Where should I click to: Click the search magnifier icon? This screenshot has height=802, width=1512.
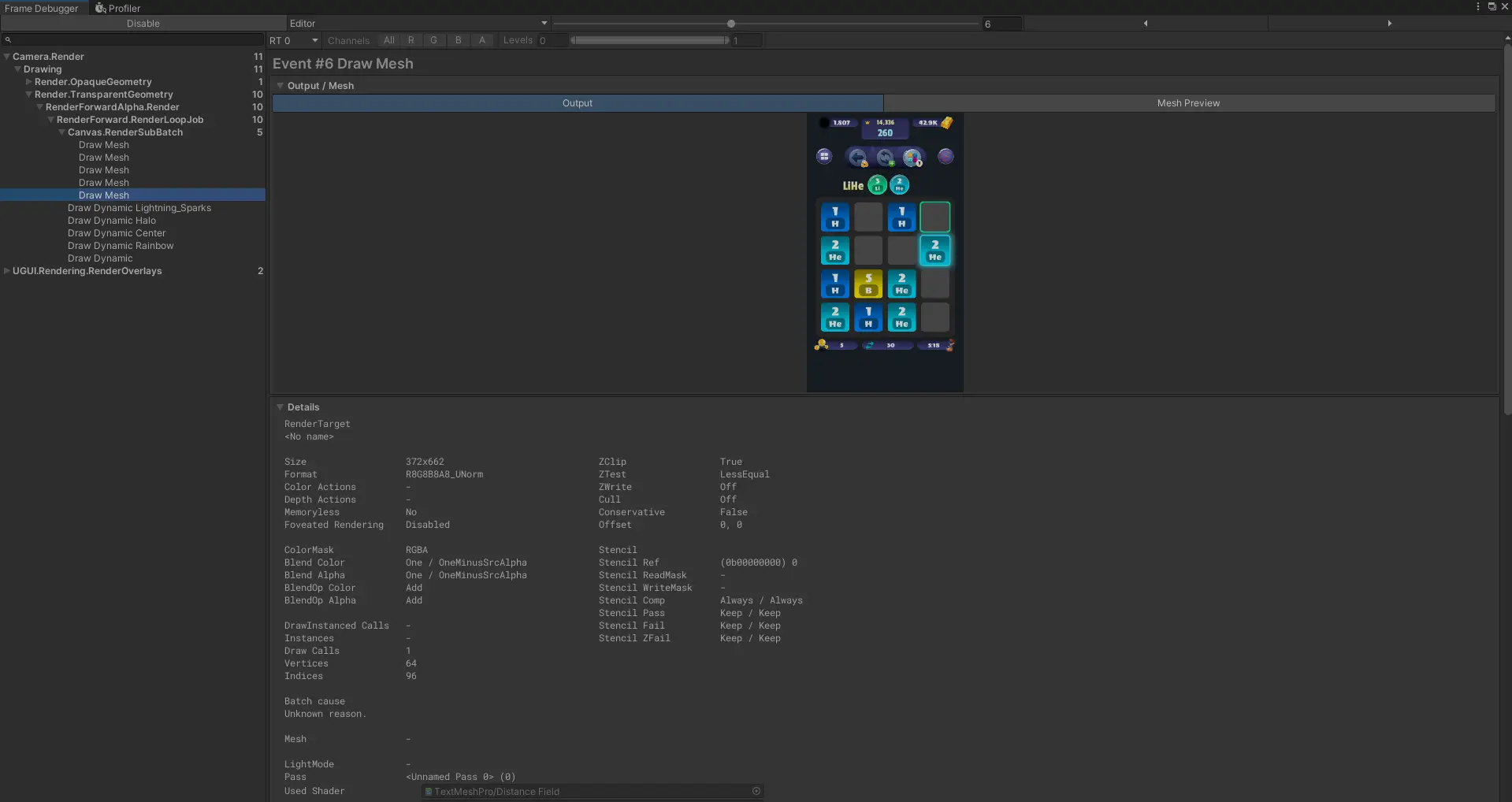[8, 39]
